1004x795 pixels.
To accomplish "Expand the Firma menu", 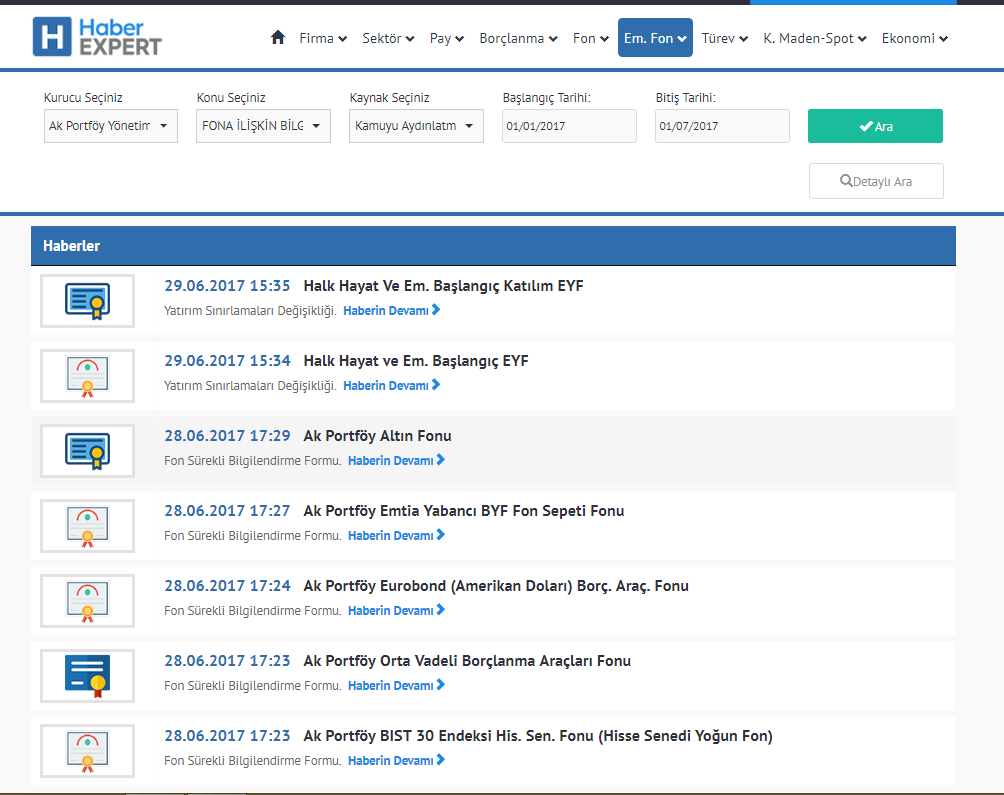I will [x=323, y=38].
